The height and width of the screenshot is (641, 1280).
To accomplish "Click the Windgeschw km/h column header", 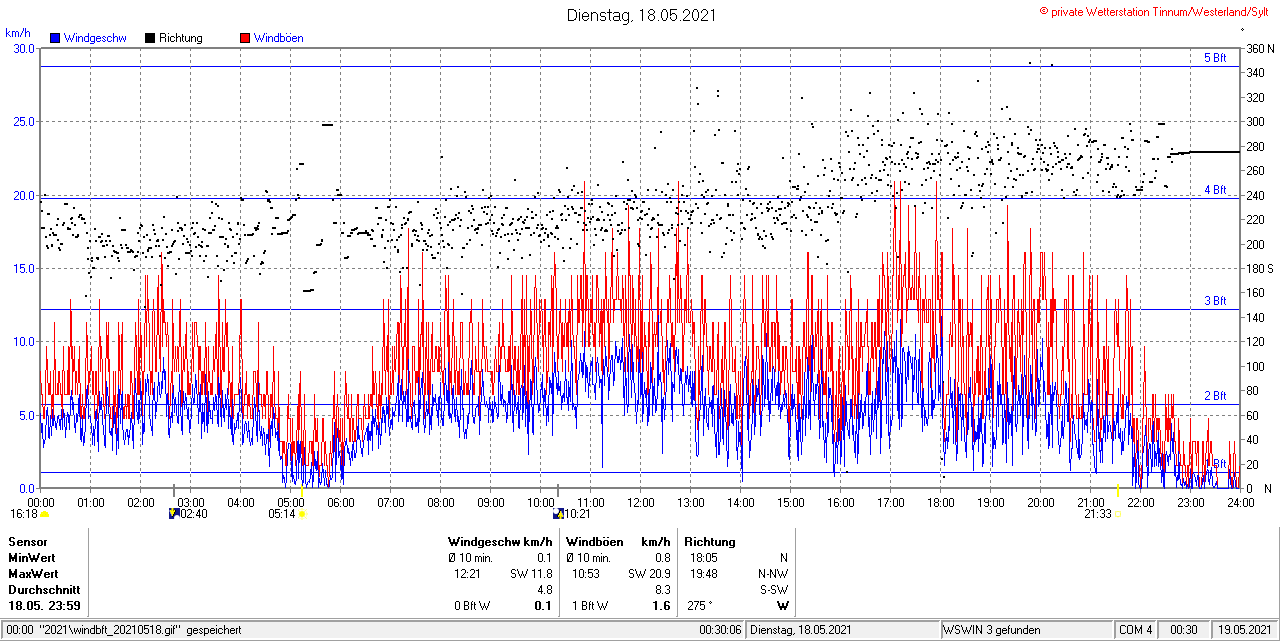I will pos(500,541).
